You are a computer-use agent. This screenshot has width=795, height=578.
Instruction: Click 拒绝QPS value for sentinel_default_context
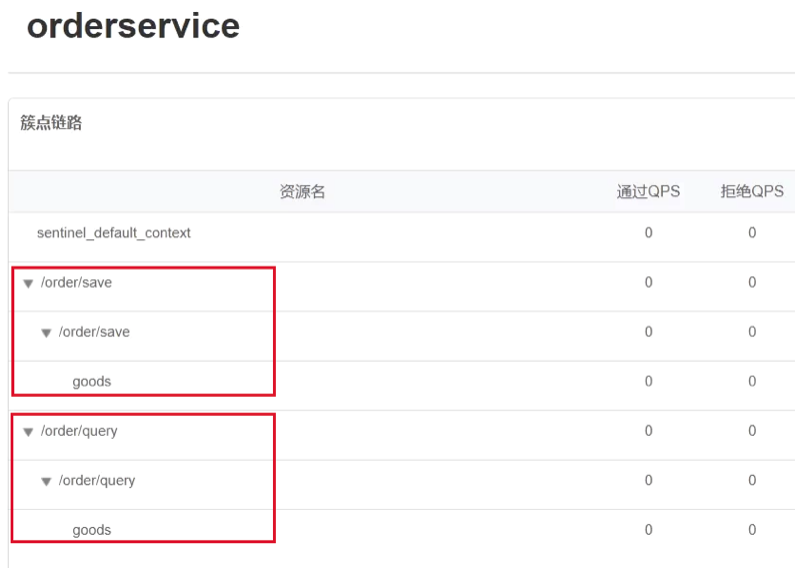[x=752, y=233]
